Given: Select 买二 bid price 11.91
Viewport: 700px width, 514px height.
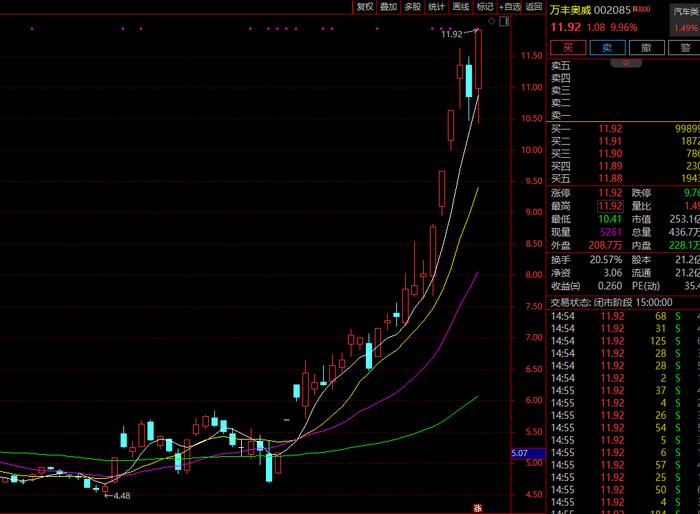Looking at the screenshot, I should (x=610, y=142).
